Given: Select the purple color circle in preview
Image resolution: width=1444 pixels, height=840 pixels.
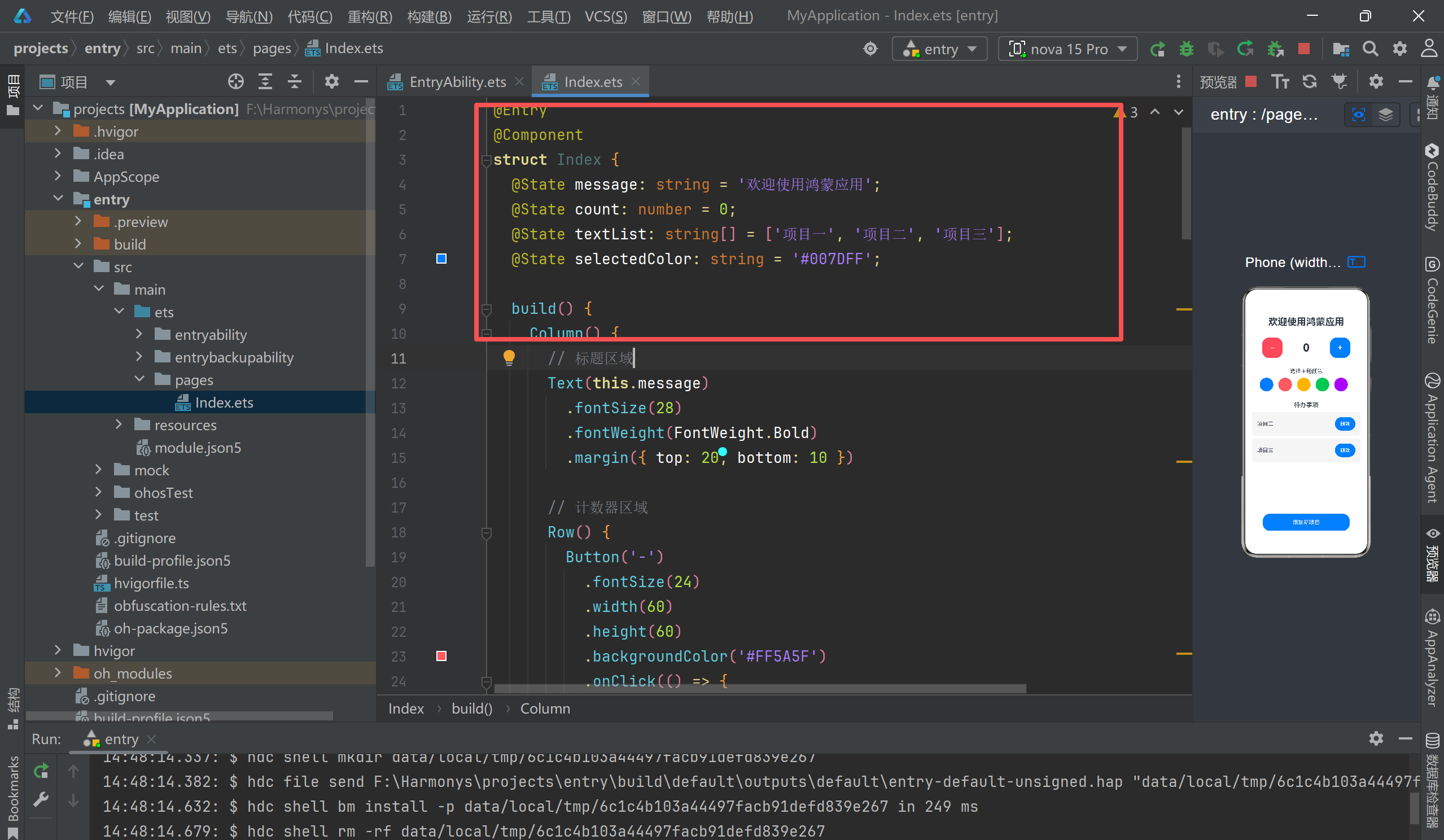Looking at the screenshot, I should click(x=1341, y=384).
